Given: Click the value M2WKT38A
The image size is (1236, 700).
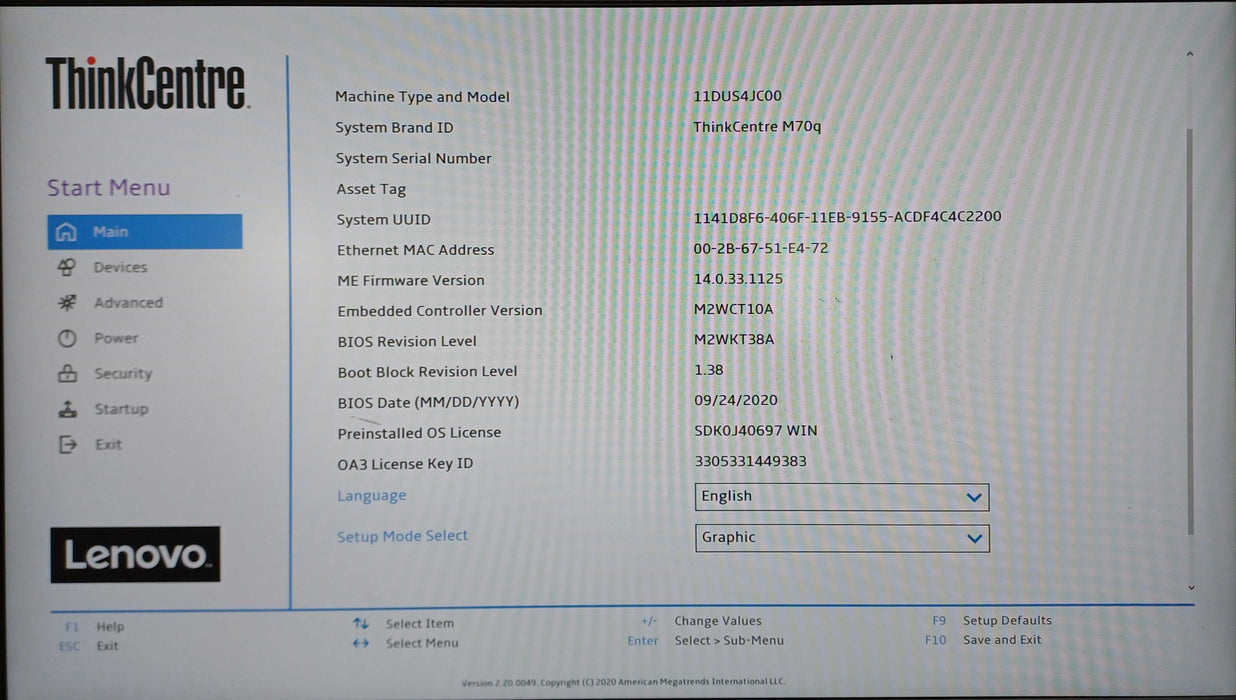Looking at the screenshot, I should [x=734, y=340].
